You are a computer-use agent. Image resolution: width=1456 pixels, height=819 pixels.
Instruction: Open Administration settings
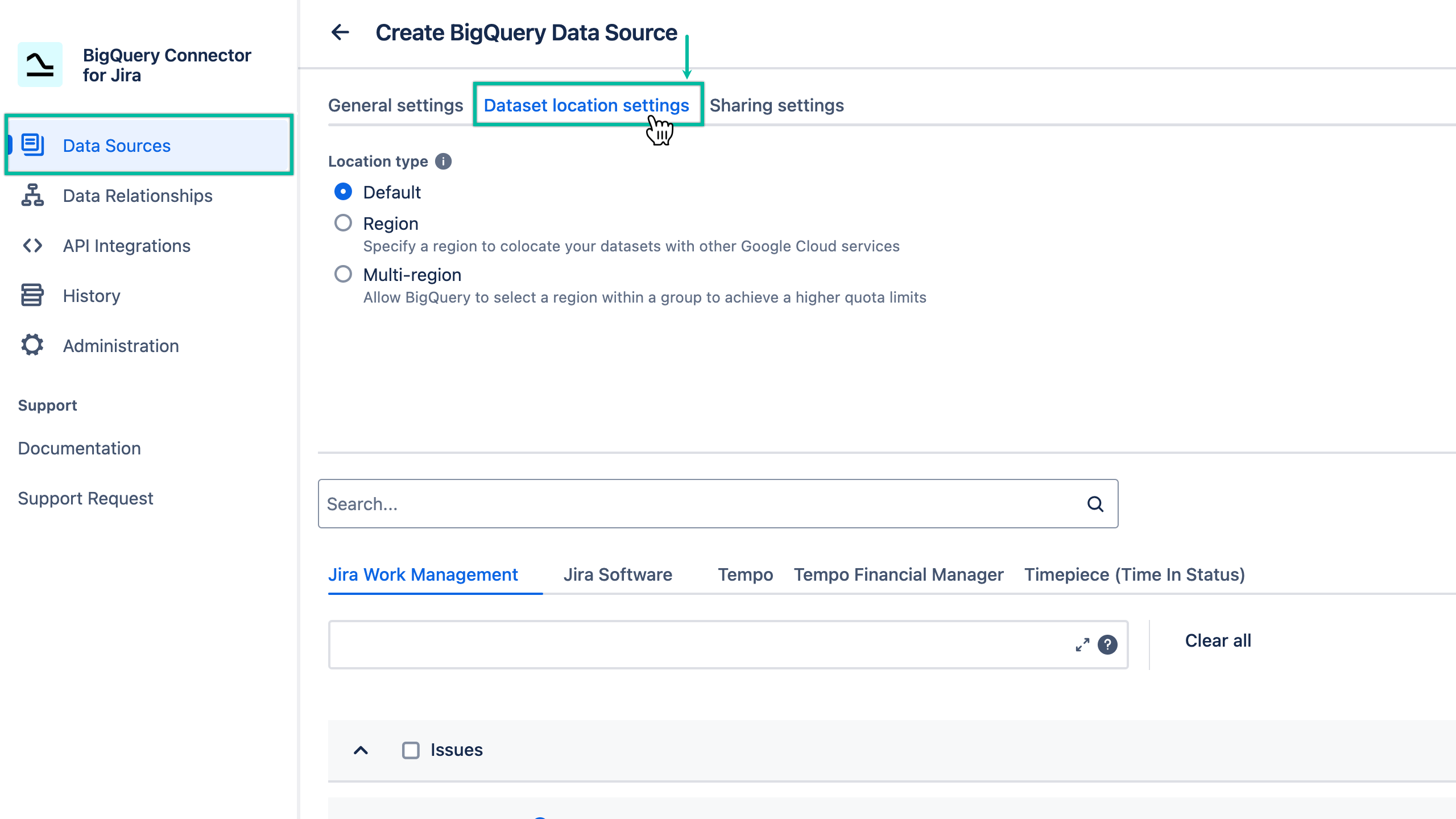click(121, 345)
